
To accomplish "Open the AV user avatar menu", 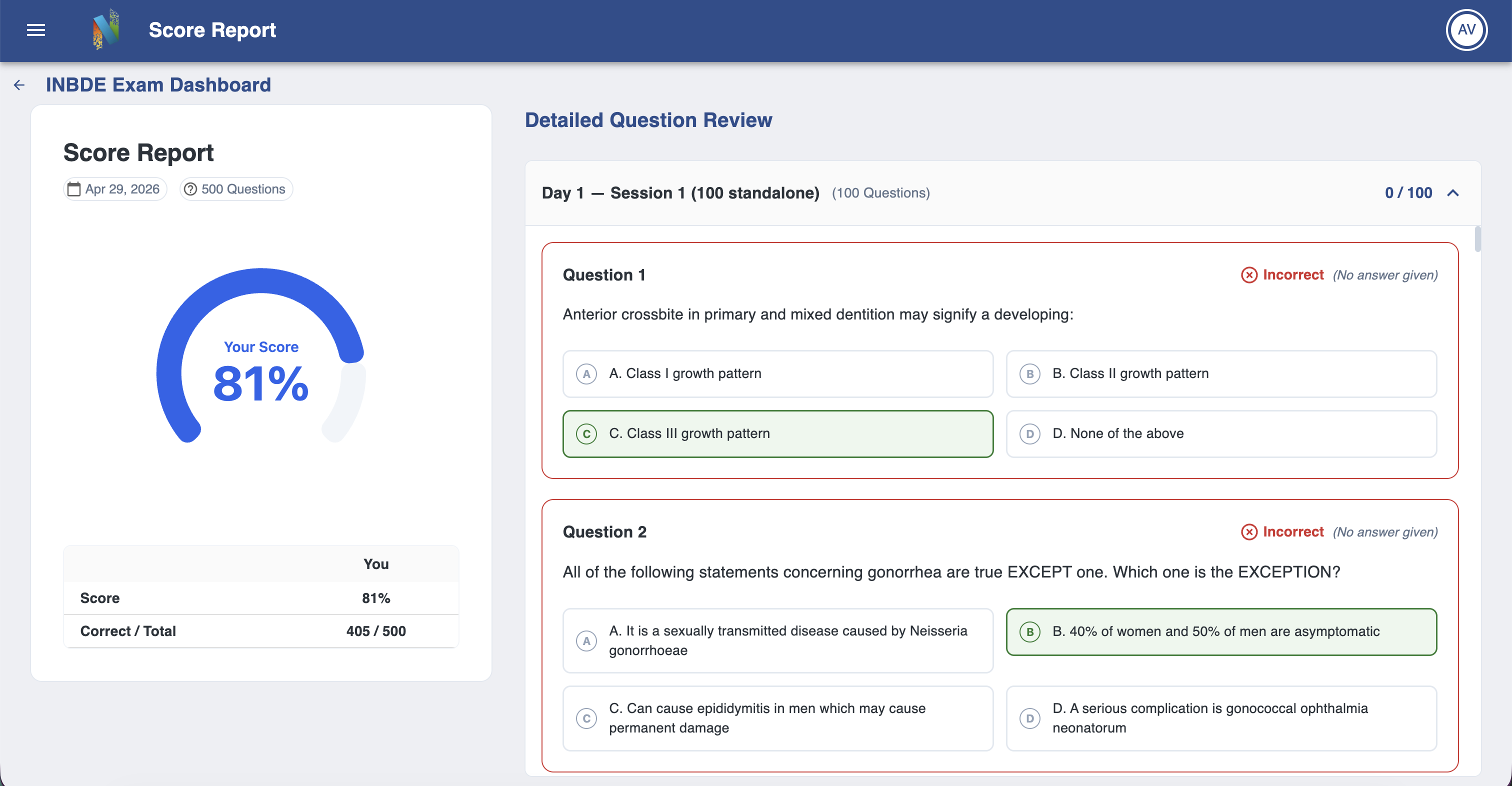I will pyautogui.click(x=1465, y=30).
